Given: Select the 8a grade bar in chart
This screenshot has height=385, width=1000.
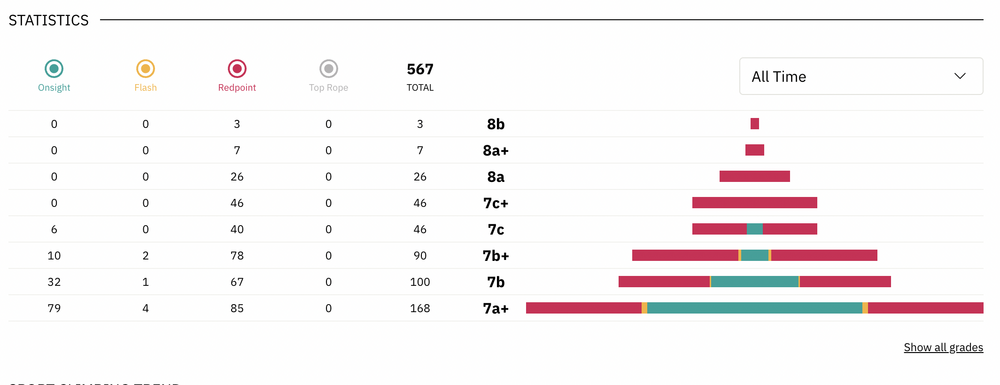Looking at the screenshot, I should (x=754, y=177).
